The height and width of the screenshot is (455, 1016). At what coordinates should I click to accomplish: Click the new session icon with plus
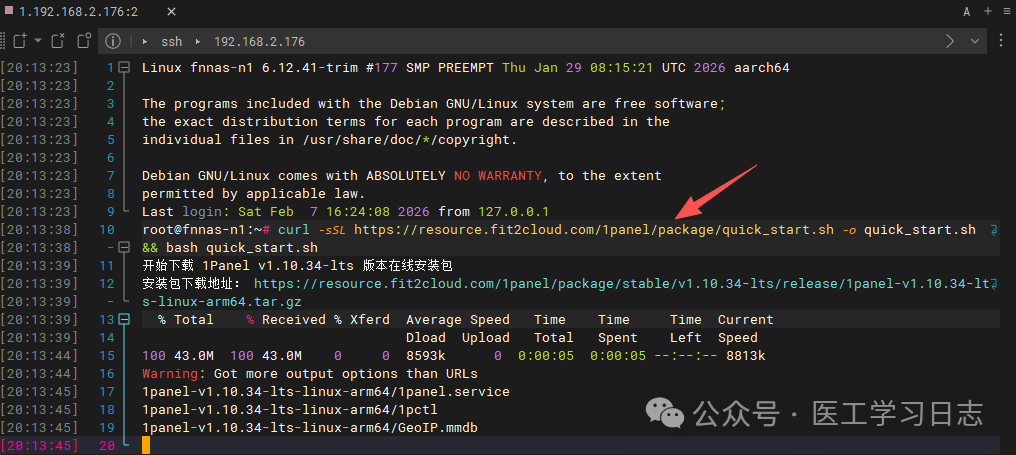click(x=18, y=41)
